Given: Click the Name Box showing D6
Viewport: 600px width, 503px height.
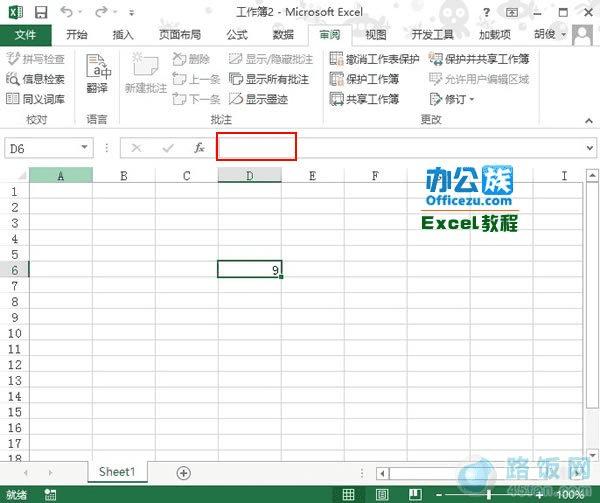Looking at the screenshot, I should [x=42, y=148].
